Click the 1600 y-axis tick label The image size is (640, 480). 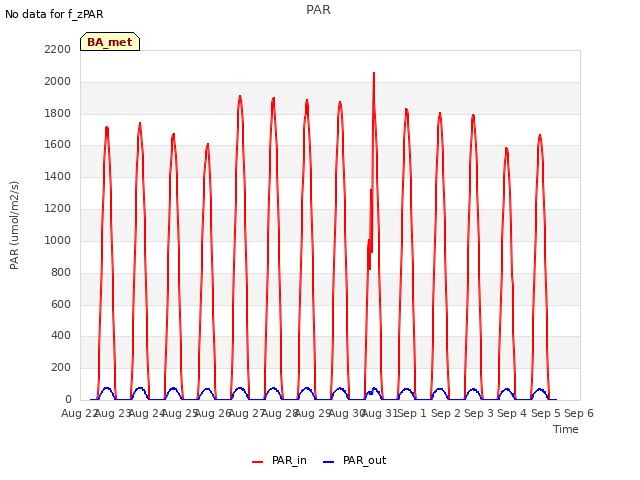click(x=58, y=144)
